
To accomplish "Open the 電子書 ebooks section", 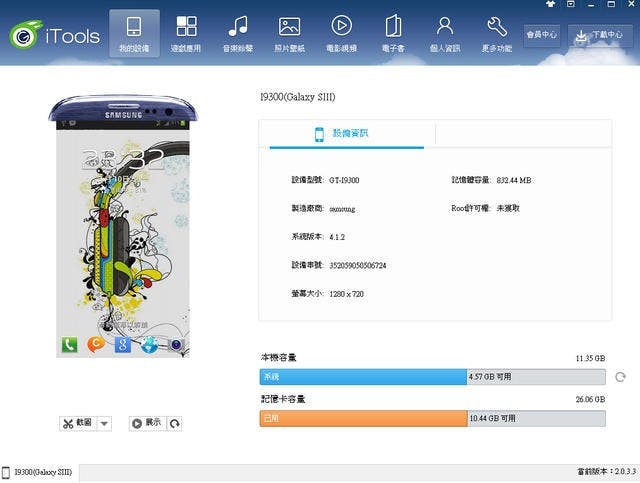I will coord(393,33).
